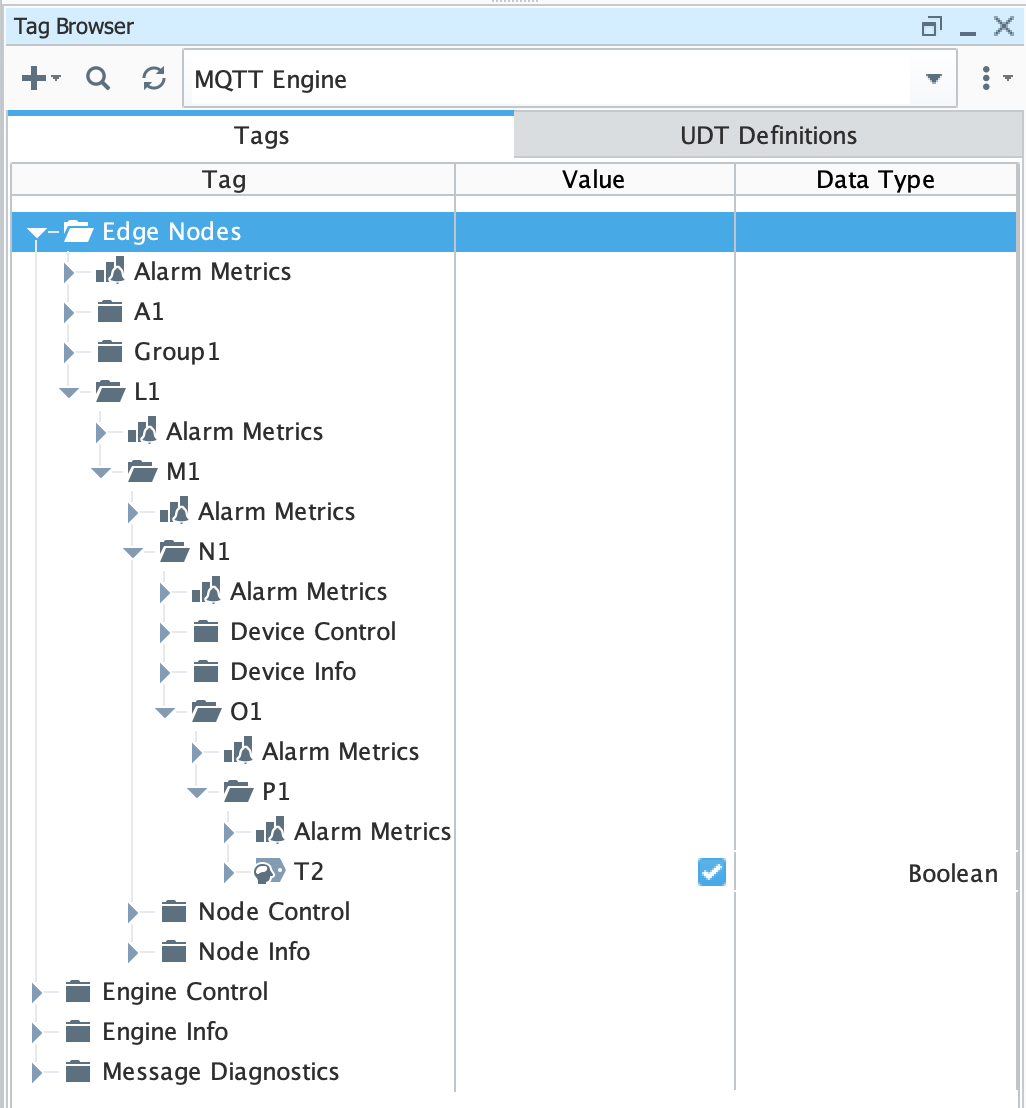
Task: Click the Value column header
Action: pos(594,180)
